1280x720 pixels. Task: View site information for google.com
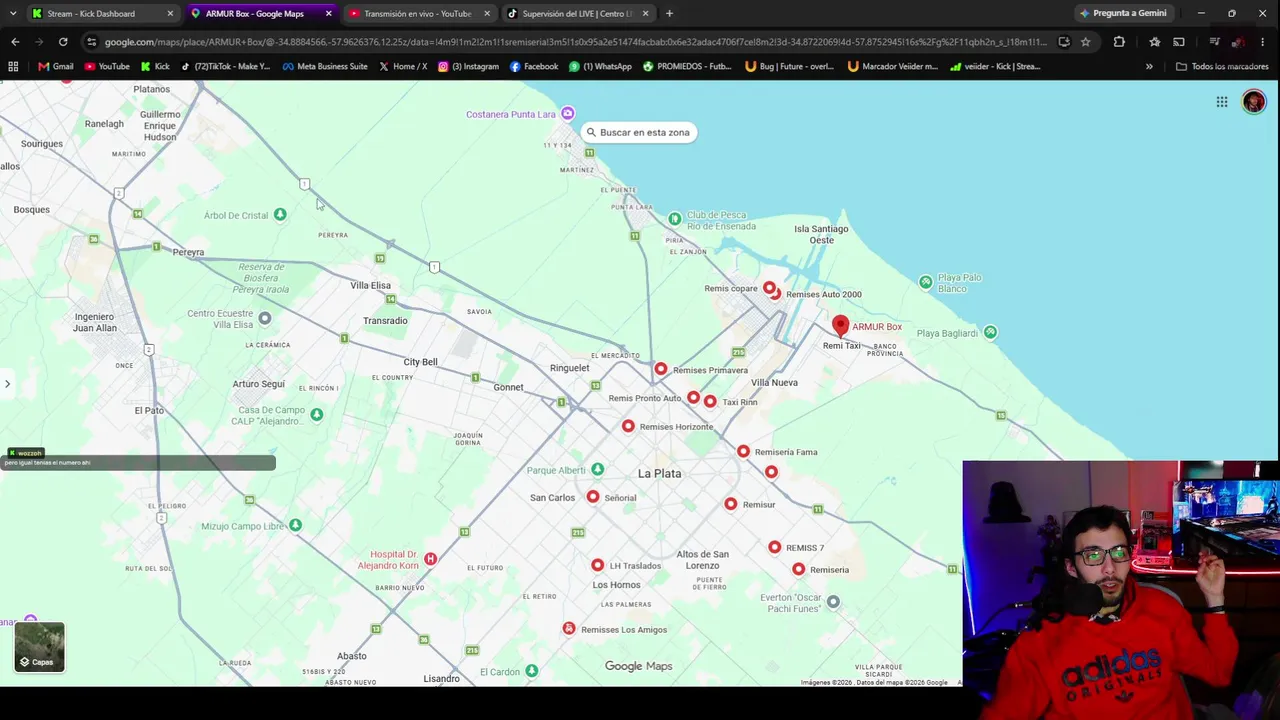point(92,42)
